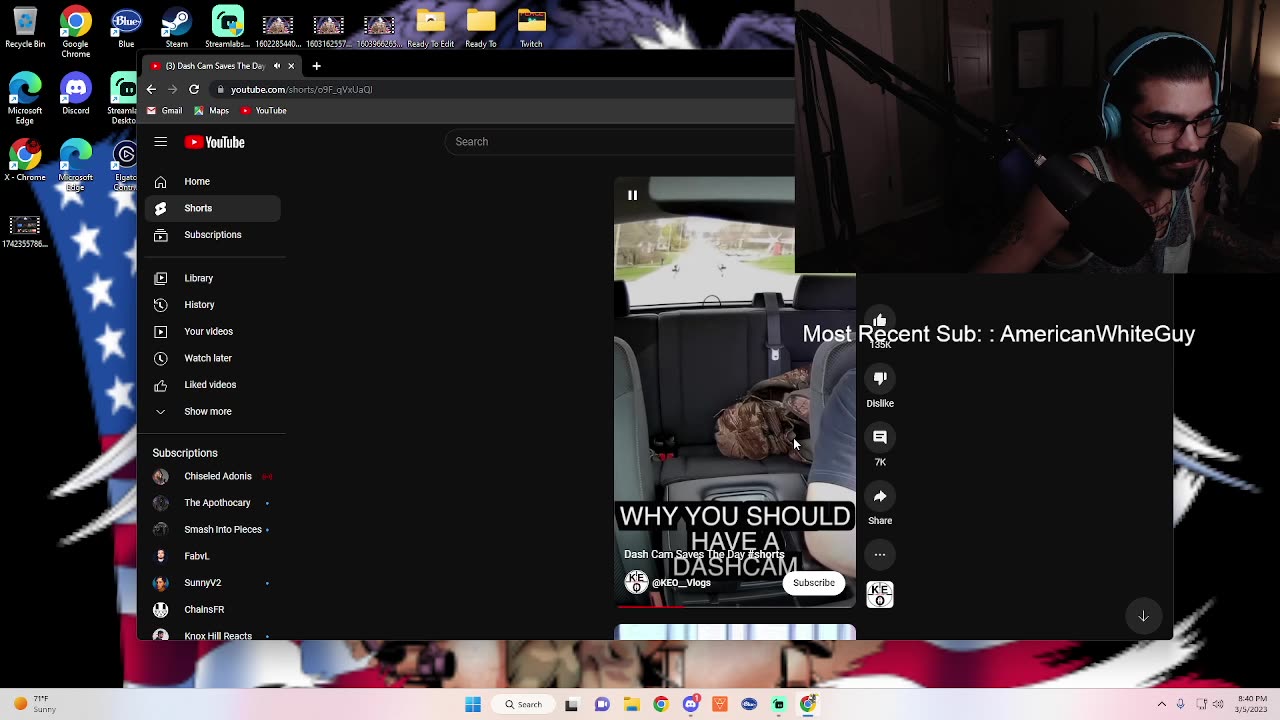The height and width of the screenshot is (720, 1280).
Task: Select the Dash Cam Saves The Day tab
Action: click(220, 66)
